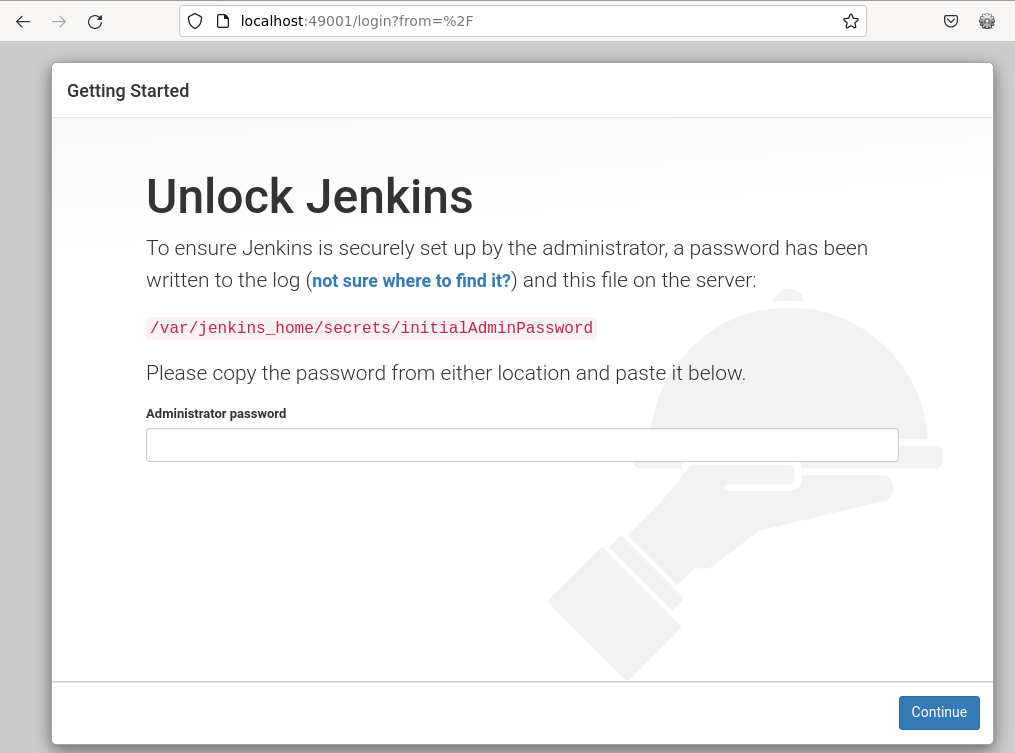Image resolution: width=1015 pixels, height=753 pixels.
Task: Click the gear icon in browser toolbar
Action: tap(987, 21)
